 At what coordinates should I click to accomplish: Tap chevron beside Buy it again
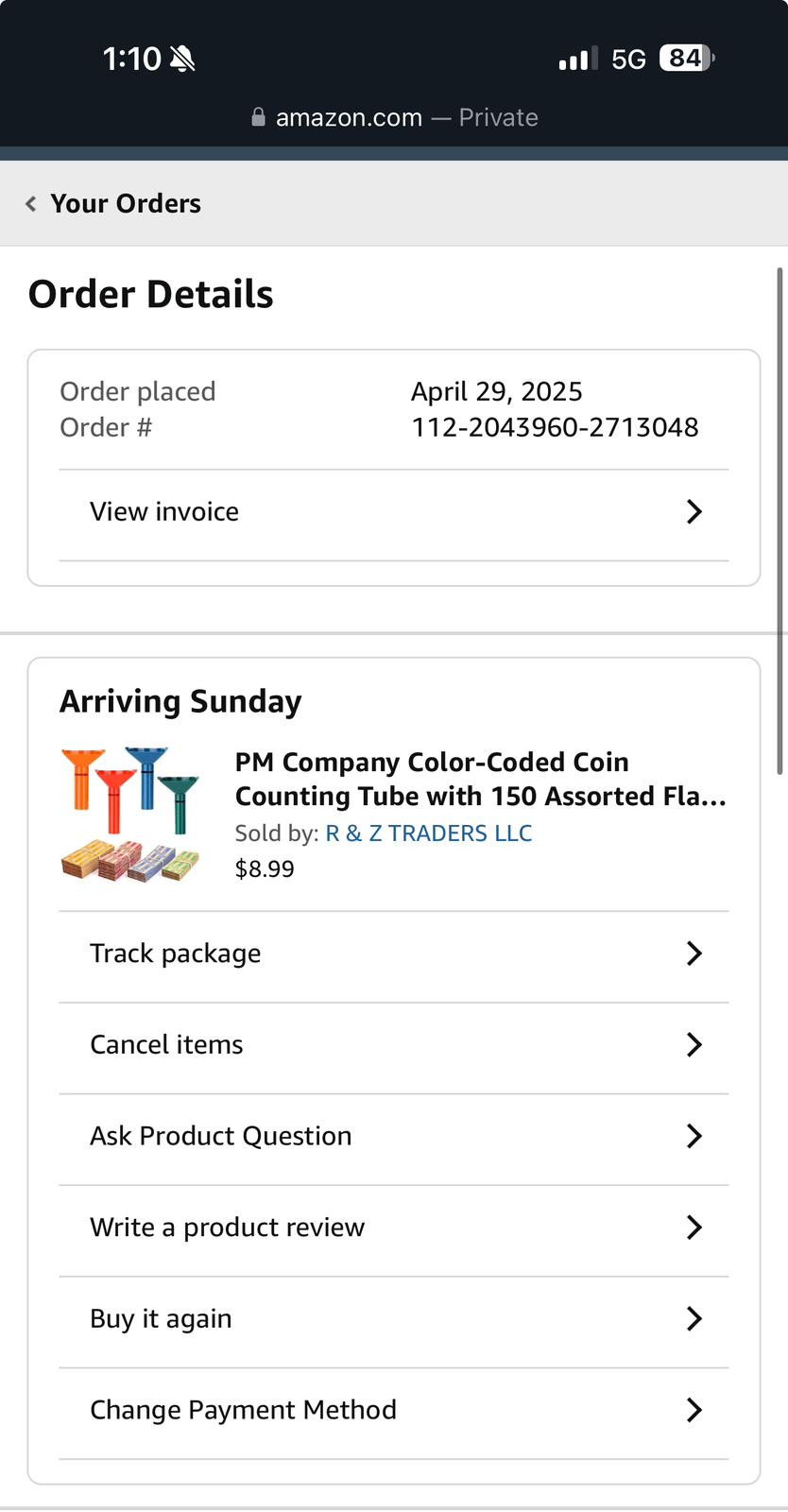694,1318
